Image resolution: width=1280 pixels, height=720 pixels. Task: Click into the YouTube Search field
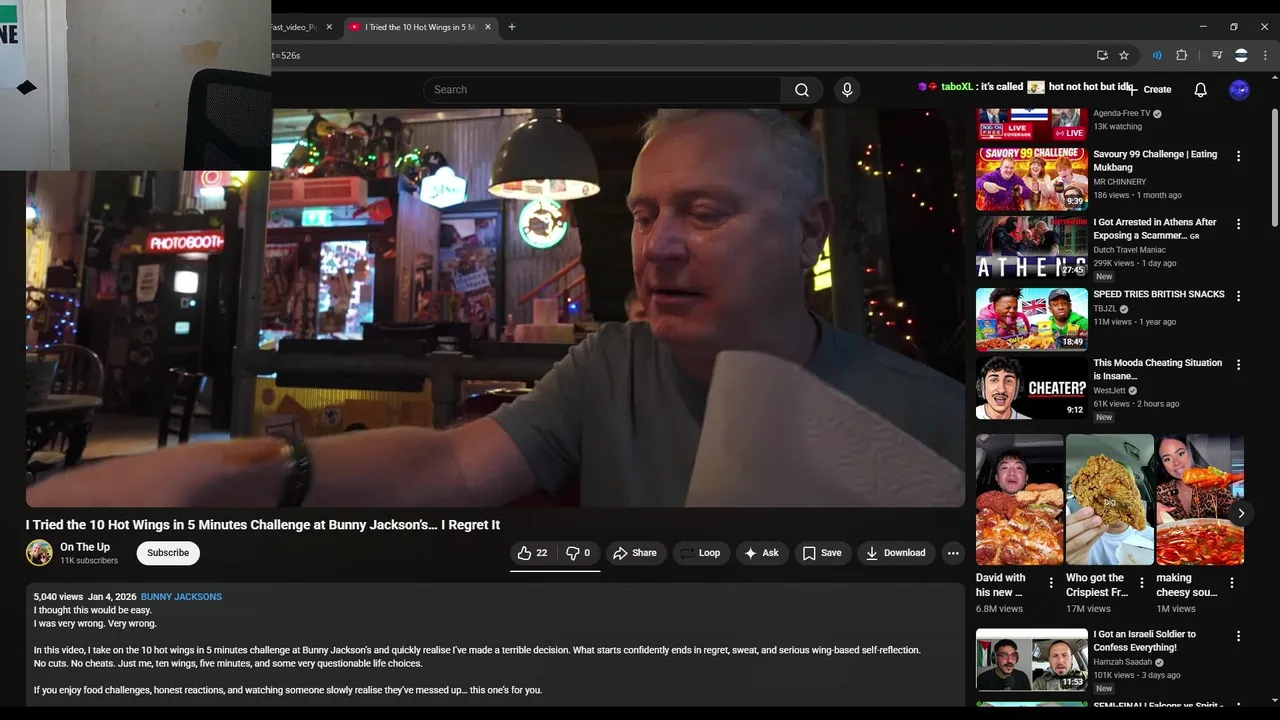(x=602, y=90)
